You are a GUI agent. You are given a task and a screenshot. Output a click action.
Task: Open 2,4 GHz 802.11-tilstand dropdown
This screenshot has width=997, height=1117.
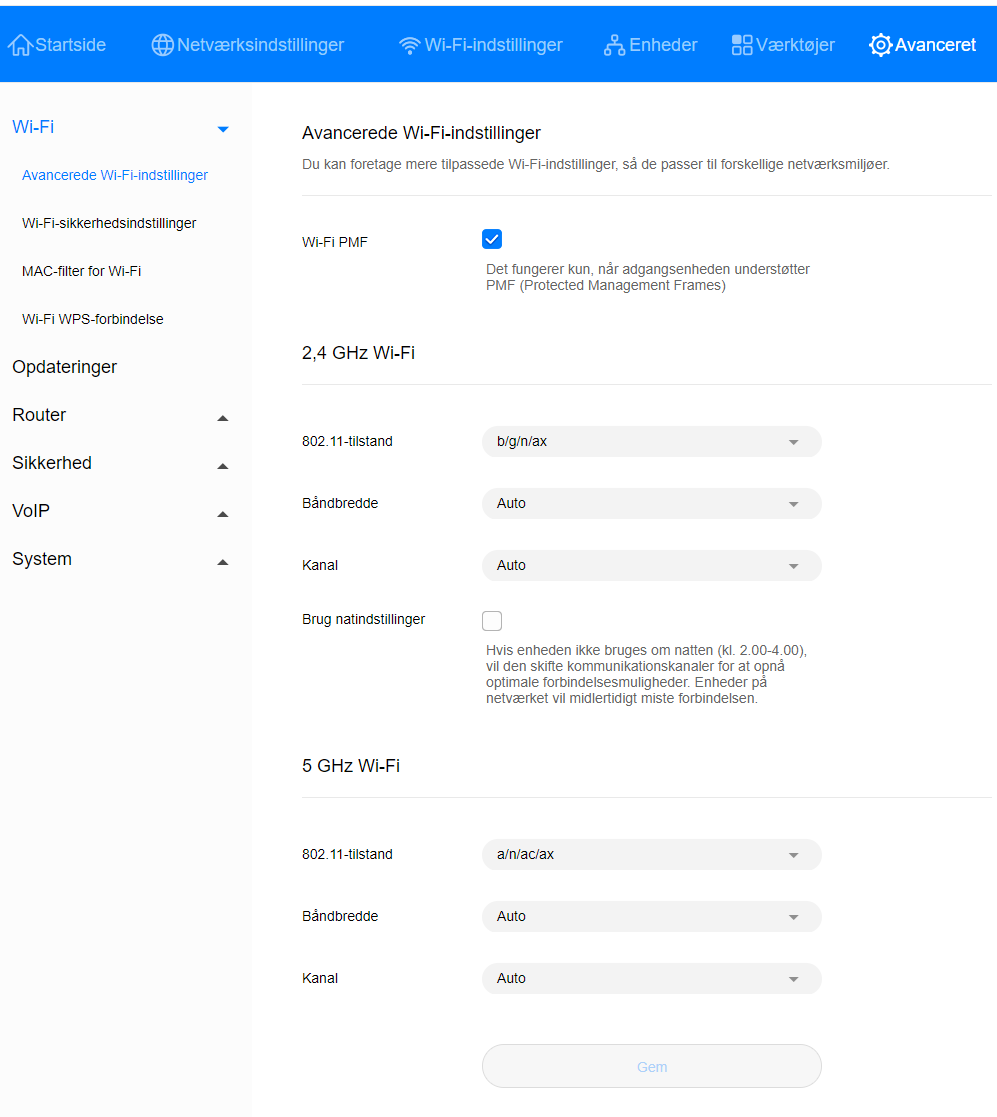[x=652, y=442]
